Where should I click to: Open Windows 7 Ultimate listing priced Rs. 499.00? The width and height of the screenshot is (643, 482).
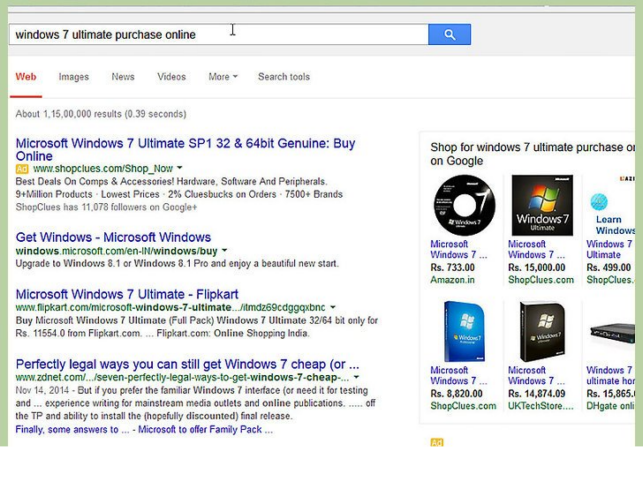609,249
